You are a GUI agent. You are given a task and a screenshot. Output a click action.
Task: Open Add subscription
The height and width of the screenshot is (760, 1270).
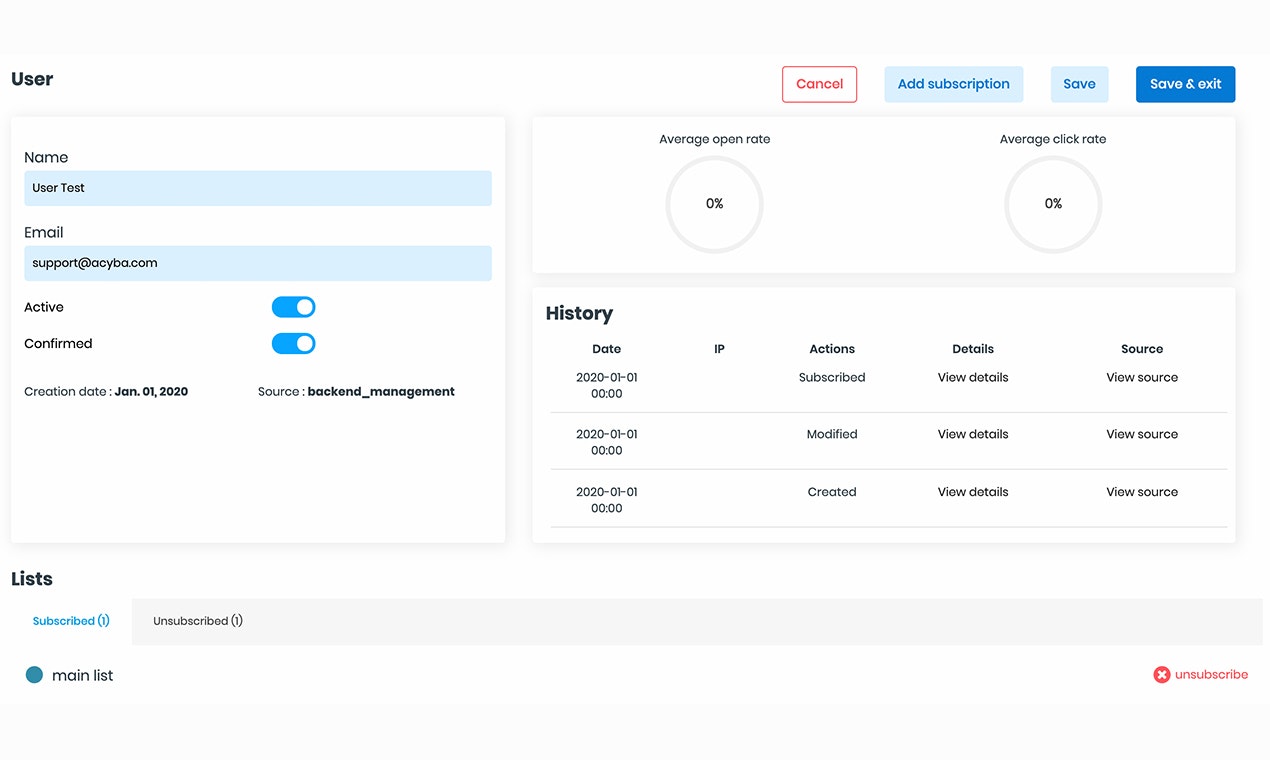click(x=953, y=84)
